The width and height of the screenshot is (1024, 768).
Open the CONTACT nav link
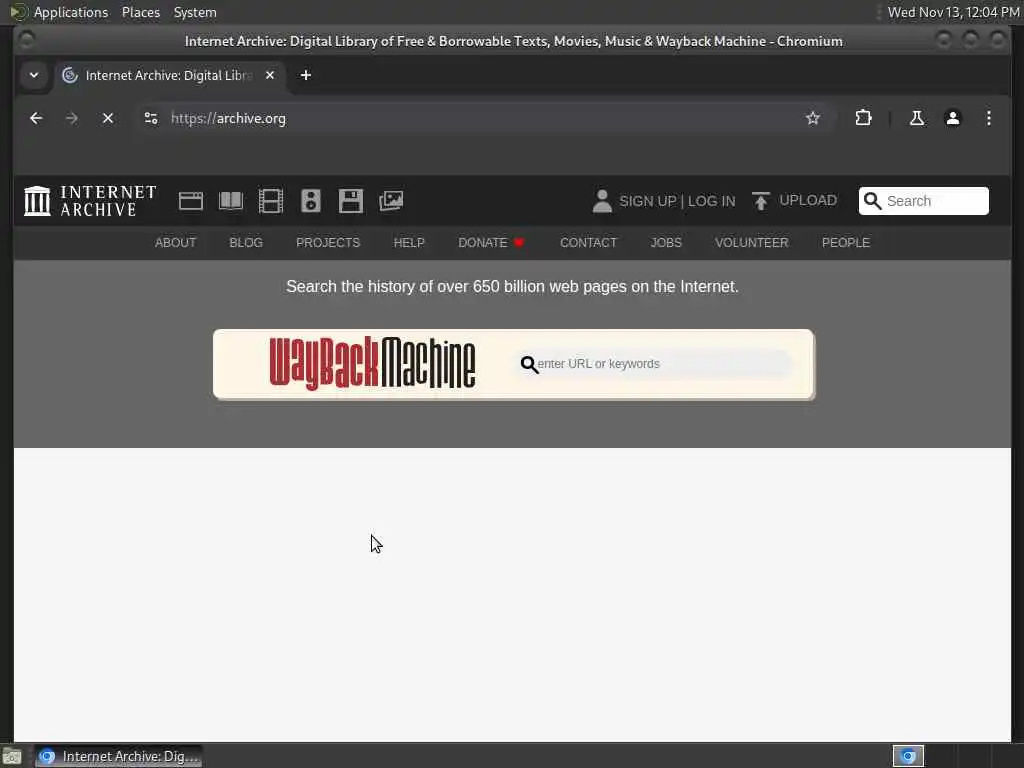pos(588,243)
